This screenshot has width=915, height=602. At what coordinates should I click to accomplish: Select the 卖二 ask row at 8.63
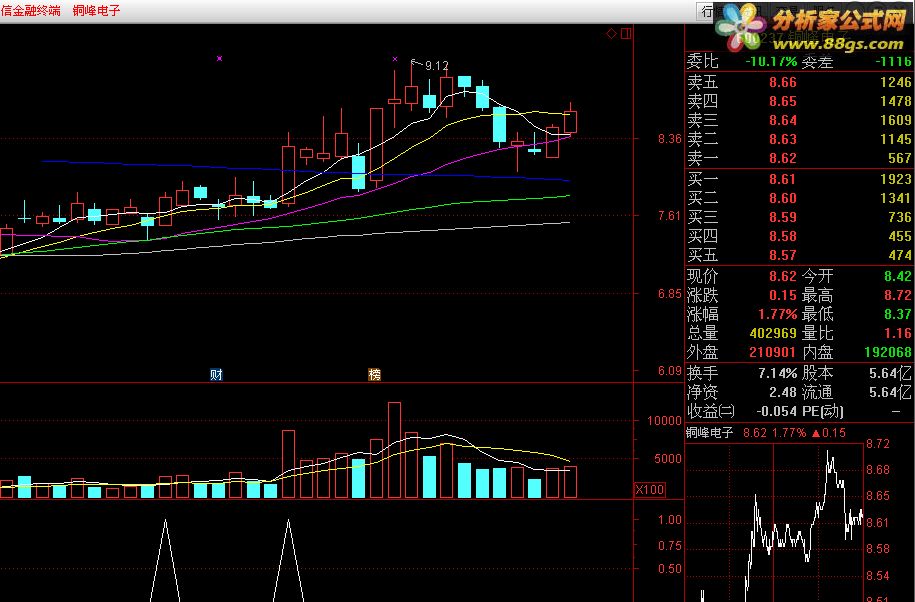pos(799,139)
